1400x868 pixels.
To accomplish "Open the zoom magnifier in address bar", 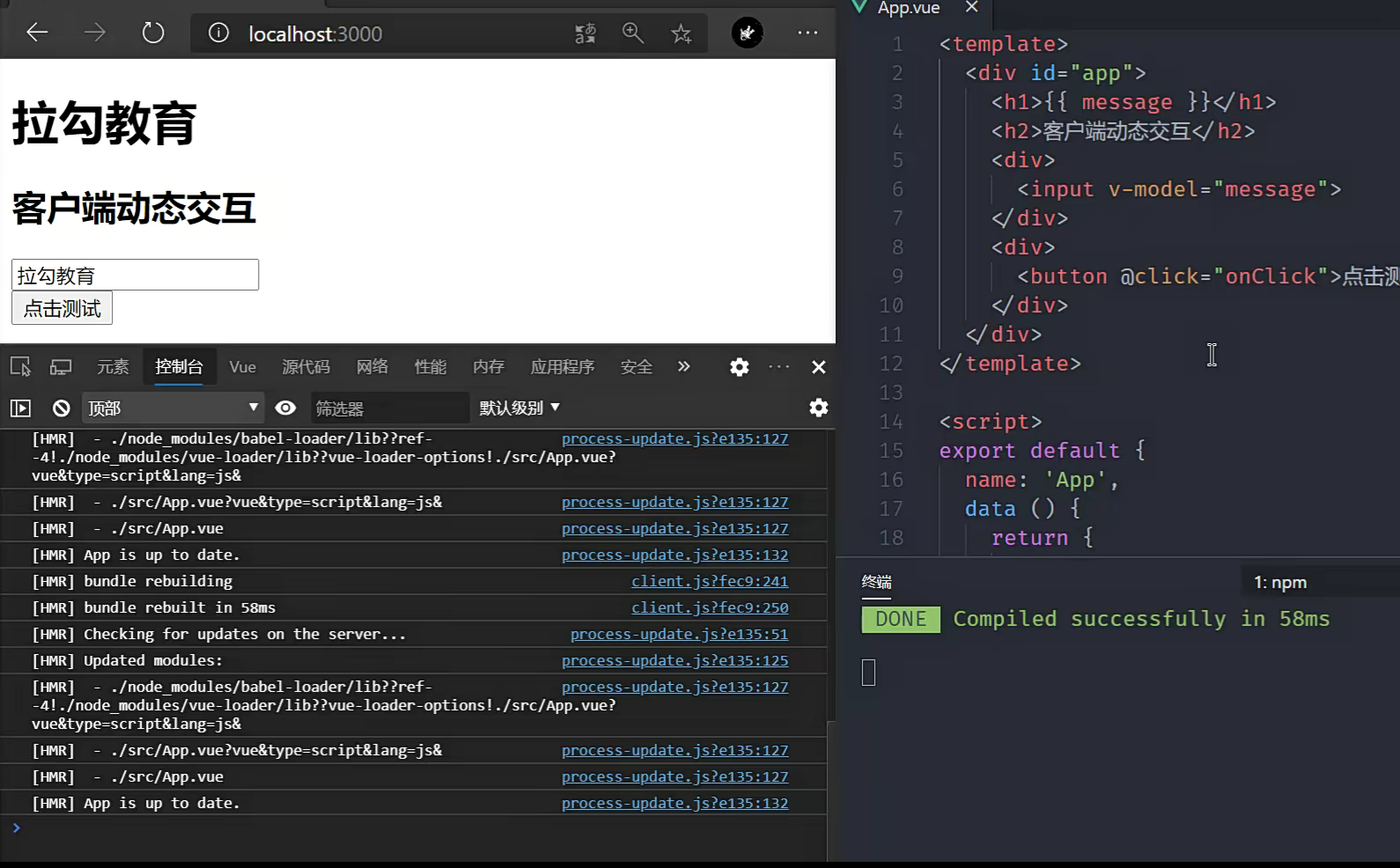I will (x=633, y=33).
